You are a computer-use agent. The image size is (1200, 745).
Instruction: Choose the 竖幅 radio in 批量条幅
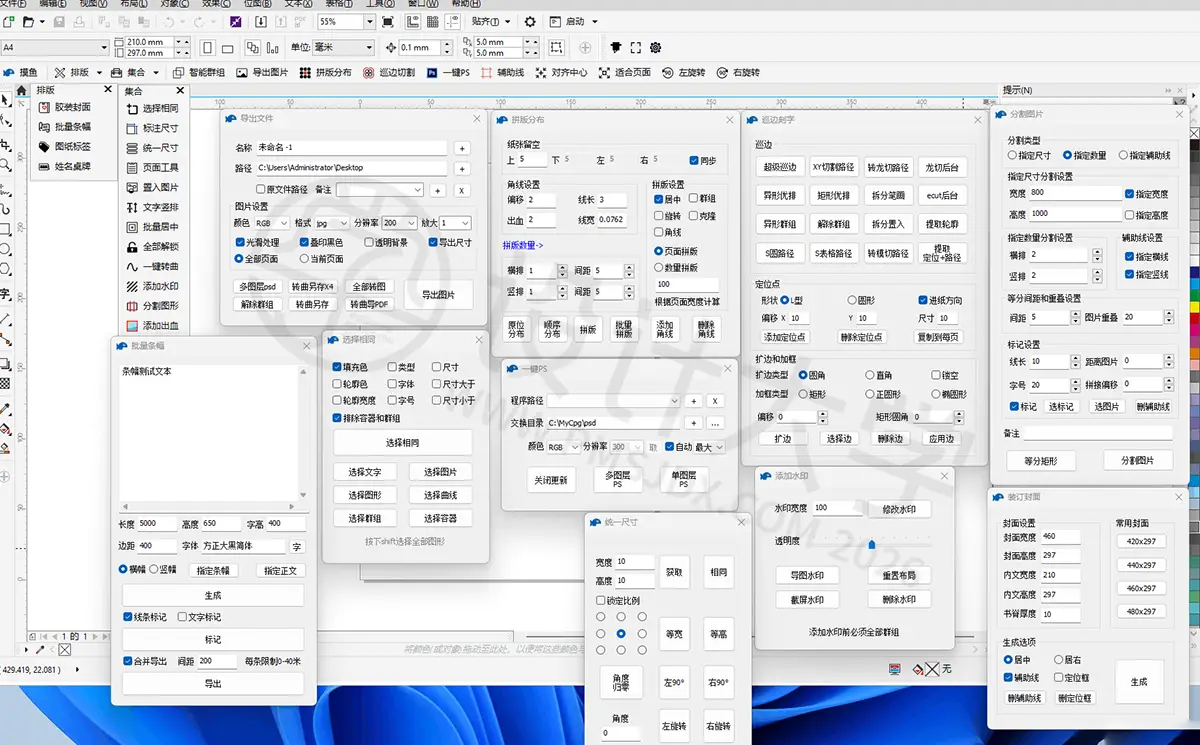pos(154,569)
